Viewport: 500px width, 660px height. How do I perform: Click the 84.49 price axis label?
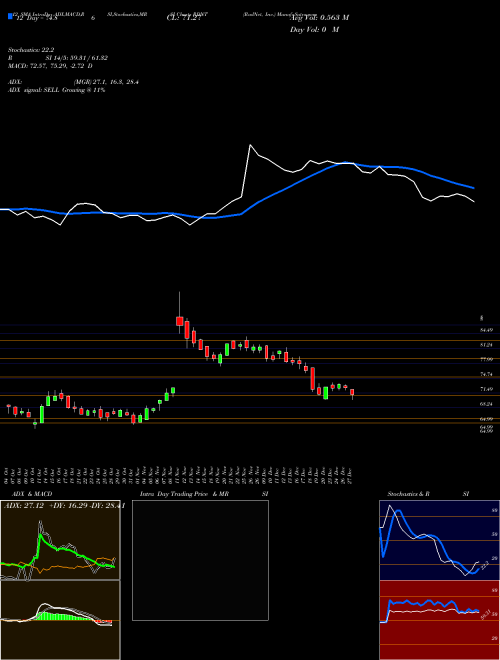point(486,330)
